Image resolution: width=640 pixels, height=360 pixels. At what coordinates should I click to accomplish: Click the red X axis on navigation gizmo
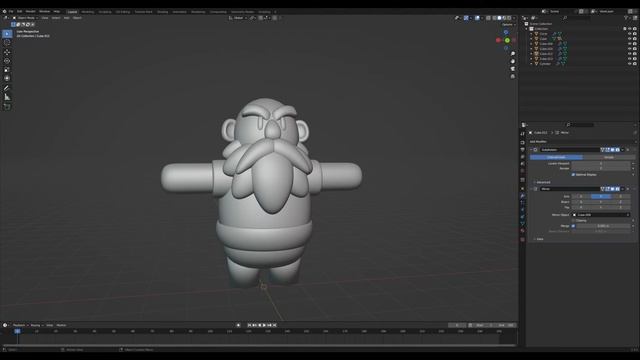[498, 40]
